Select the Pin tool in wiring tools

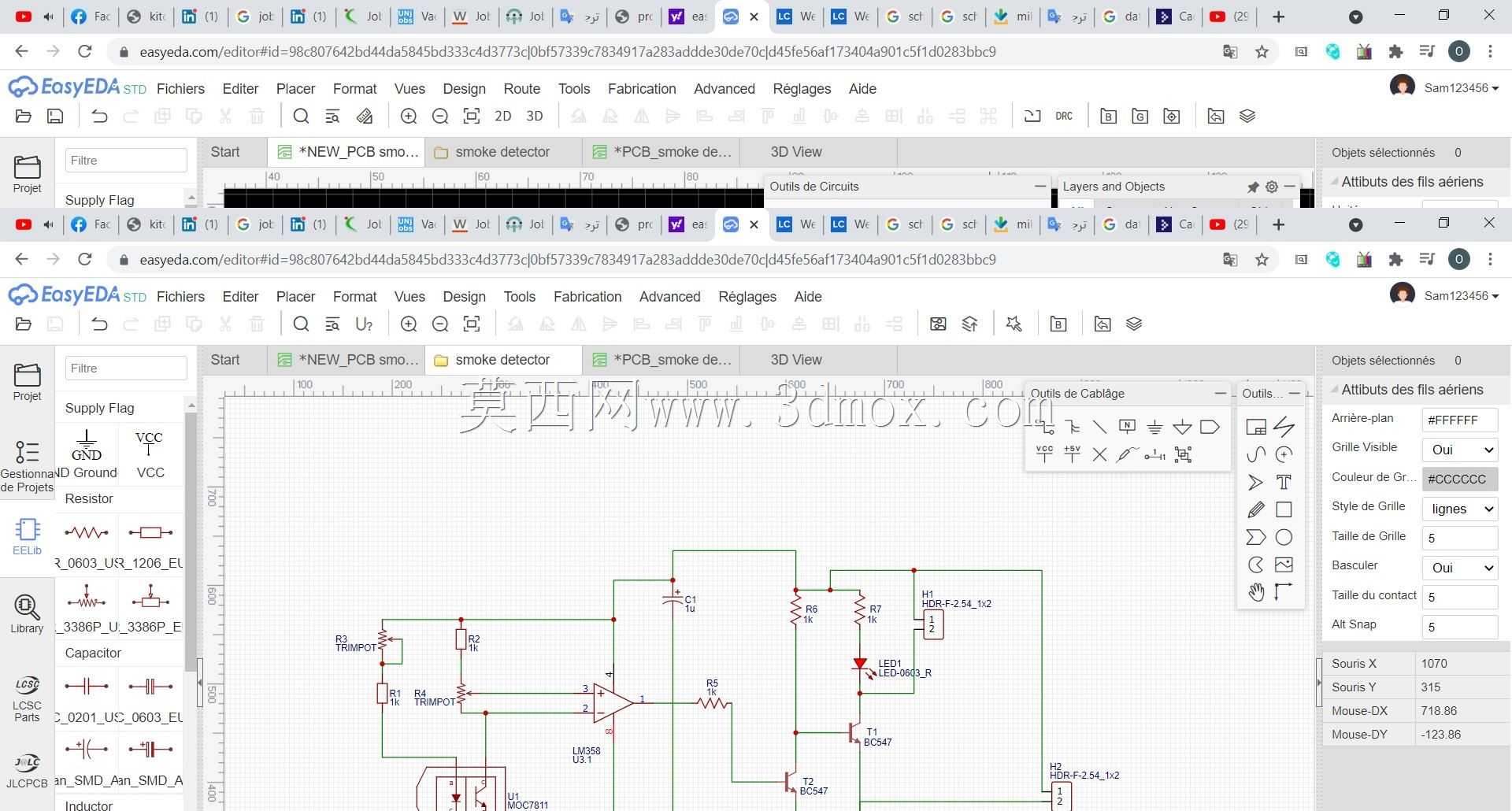(1154, 454)
